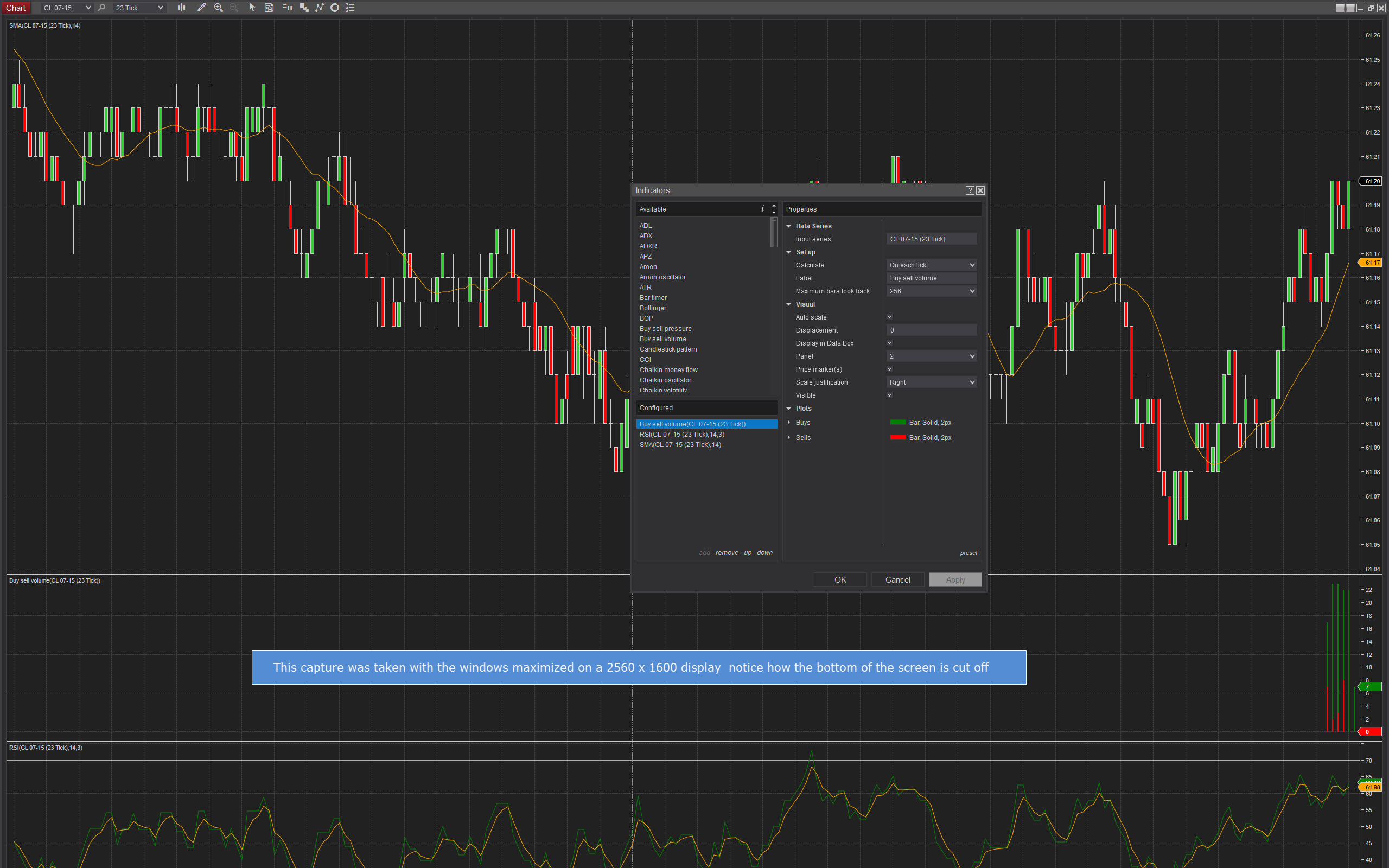Click the zoom in magnifier icon
Viewport: 1389px width, 868px height.
tap(219, 8)
